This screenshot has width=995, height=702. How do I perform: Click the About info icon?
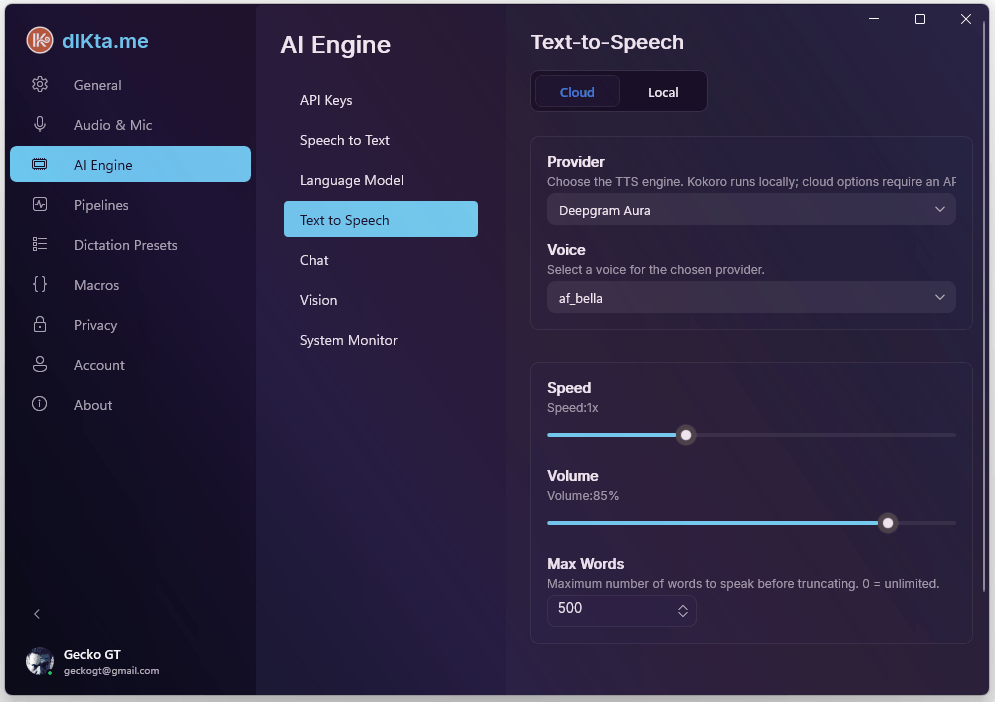click(39, 404)
